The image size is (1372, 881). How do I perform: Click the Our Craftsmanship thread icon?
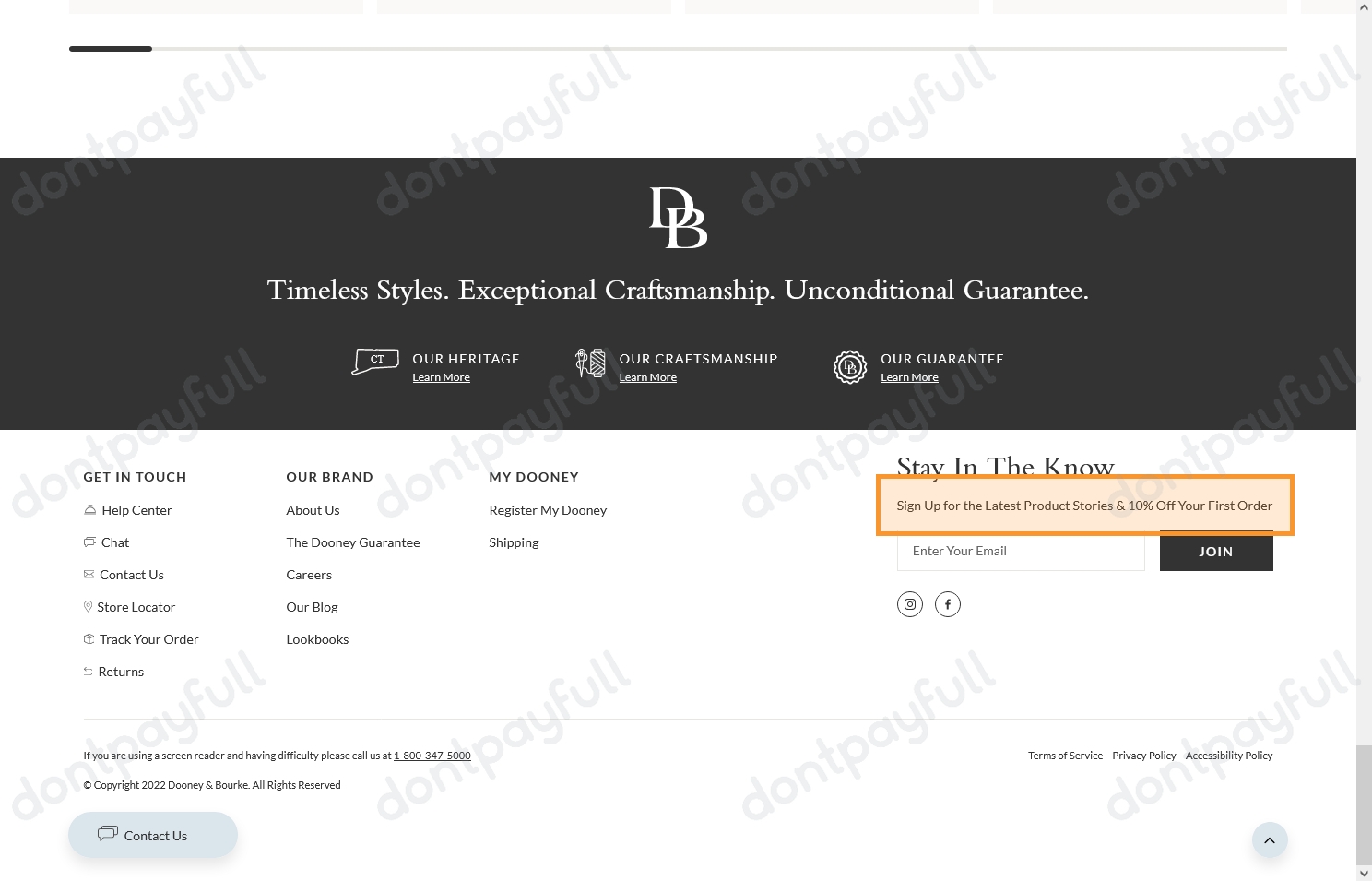590,363
